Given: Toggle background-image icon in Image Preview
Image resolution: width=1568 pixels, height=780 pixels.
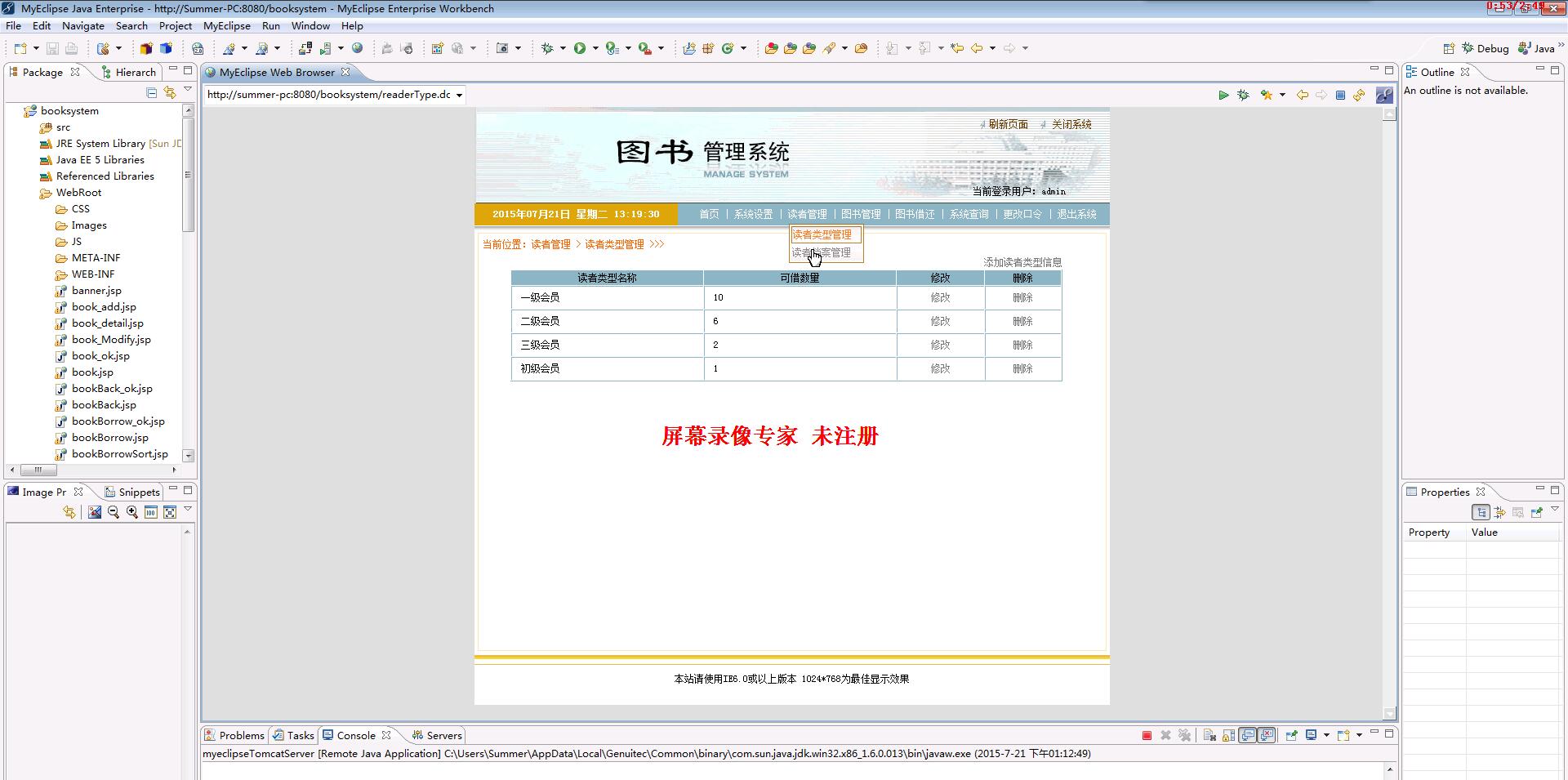Looking at the screenshot, I should pos(95,512).
